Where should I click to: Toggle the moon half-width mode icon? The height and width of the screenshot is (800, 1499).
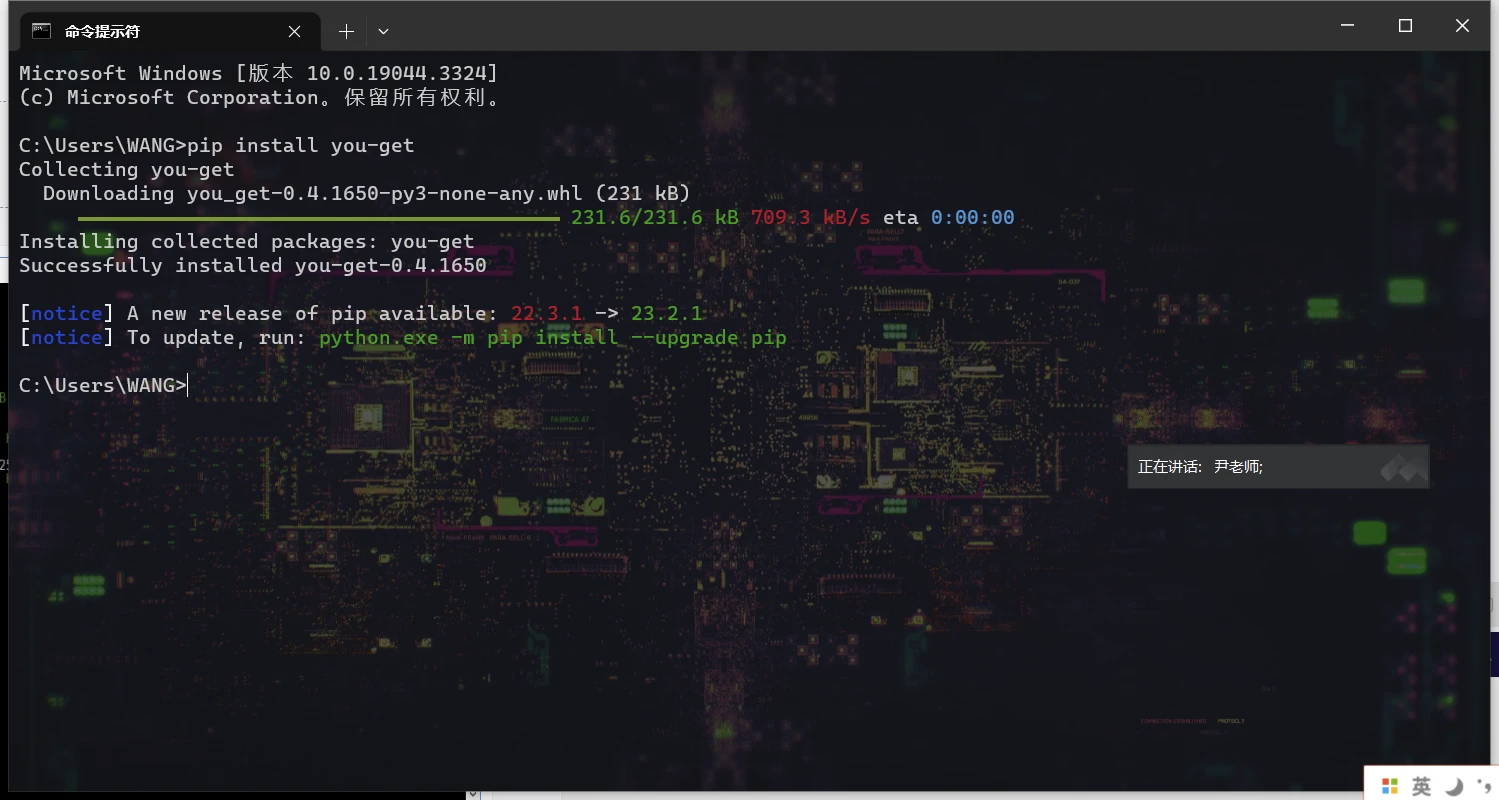(x=1454, y=786)
